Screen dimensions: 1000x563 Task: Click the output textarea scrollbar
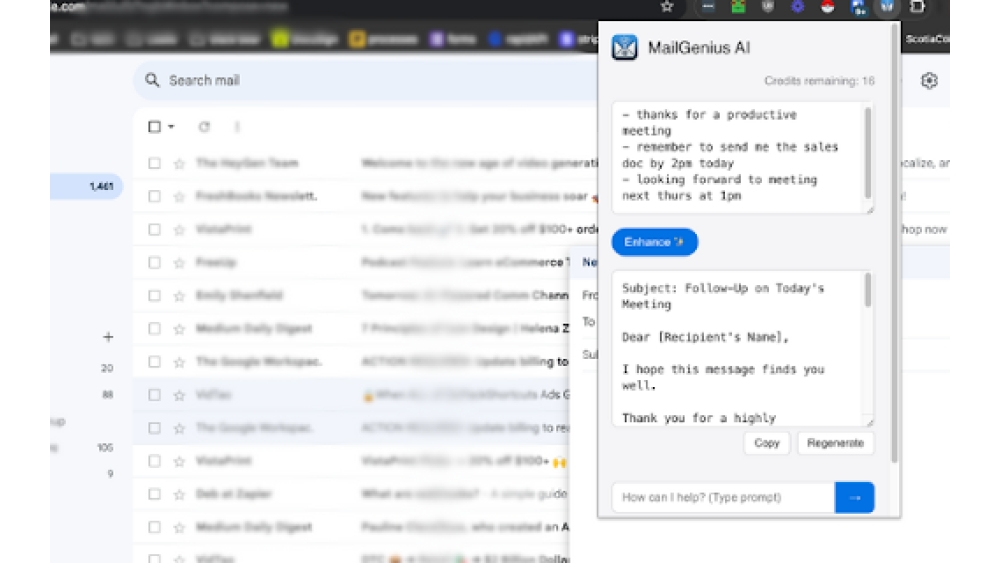coord(867,290)
